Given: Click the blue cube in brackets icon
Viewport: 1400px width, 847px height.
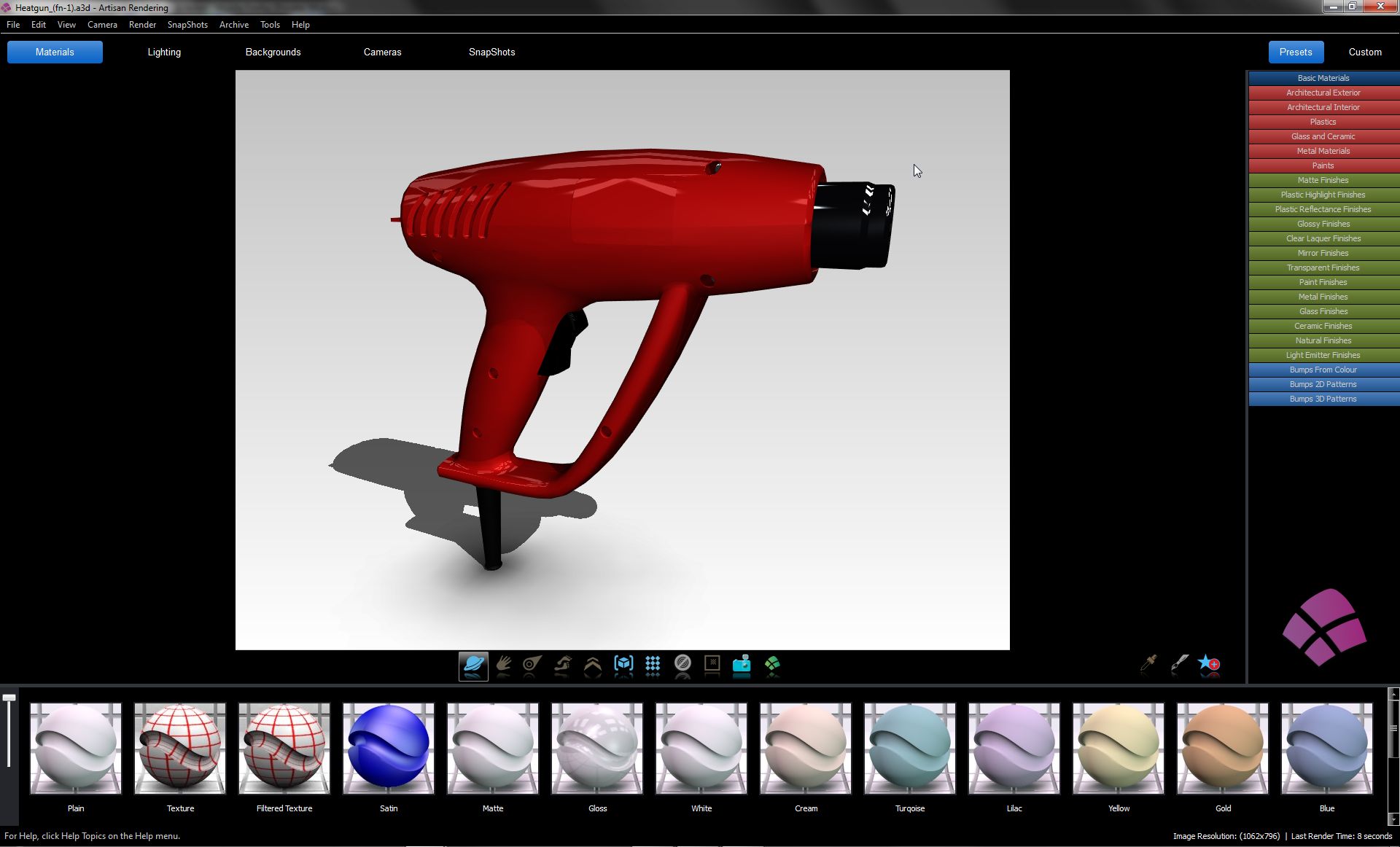Looking at the screenshot, I should point(623,665).
